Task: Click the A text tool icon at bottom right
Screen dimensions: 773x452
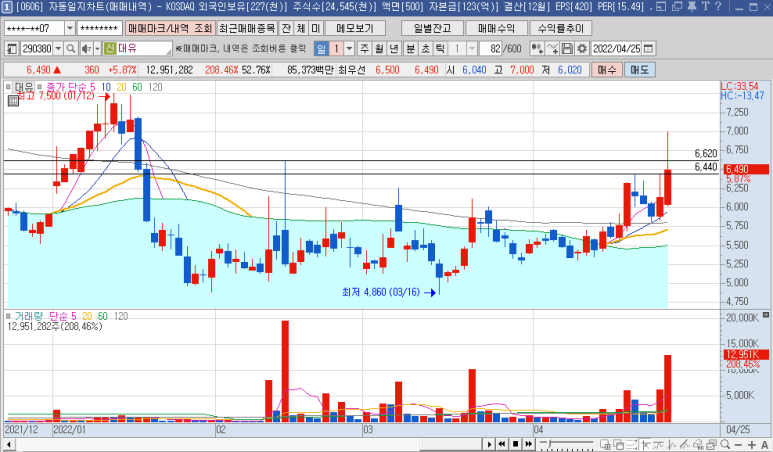Action: (x=765, y=444)
